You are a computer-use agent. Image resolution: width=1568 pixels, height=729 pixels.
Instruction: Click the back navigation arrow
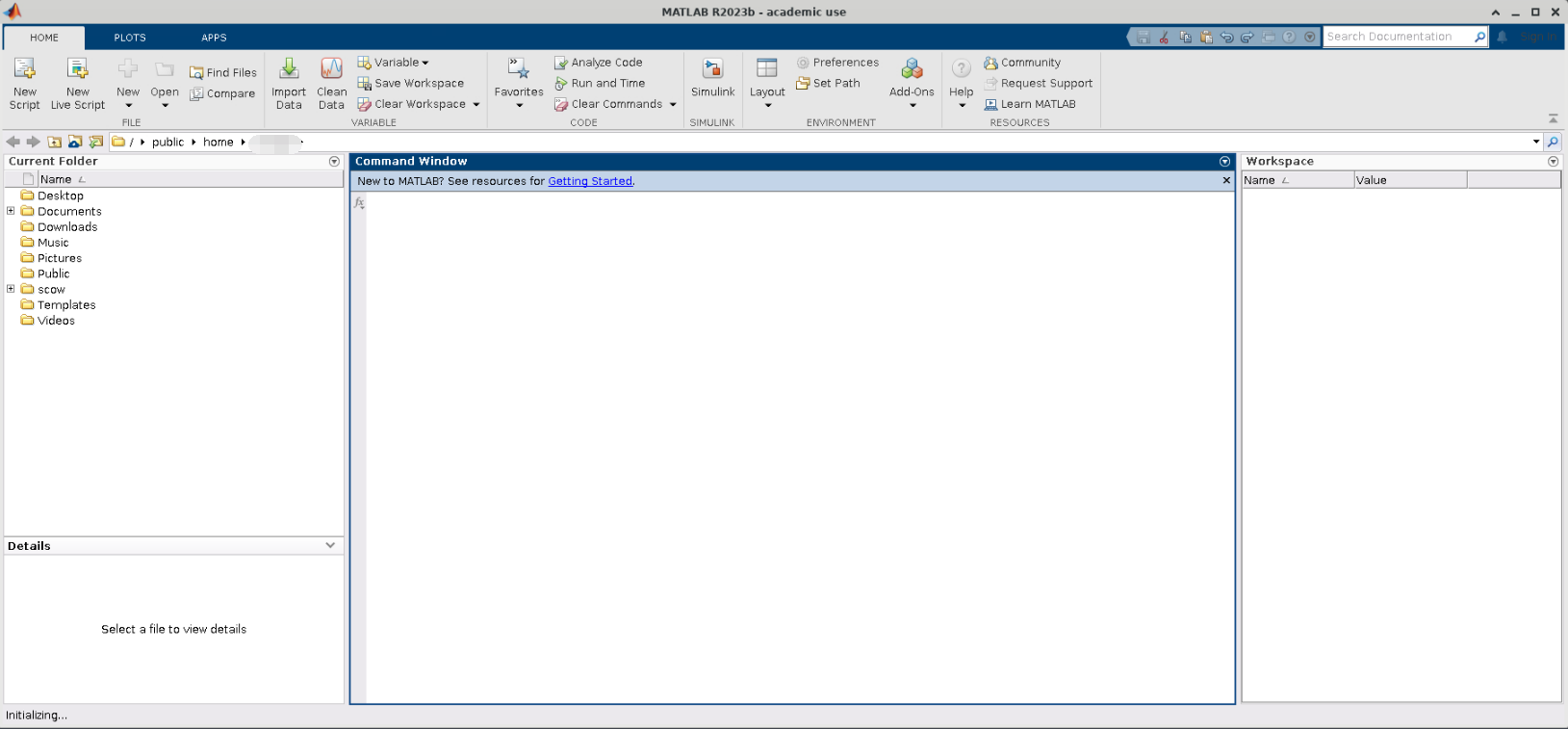tap(13, 142)
